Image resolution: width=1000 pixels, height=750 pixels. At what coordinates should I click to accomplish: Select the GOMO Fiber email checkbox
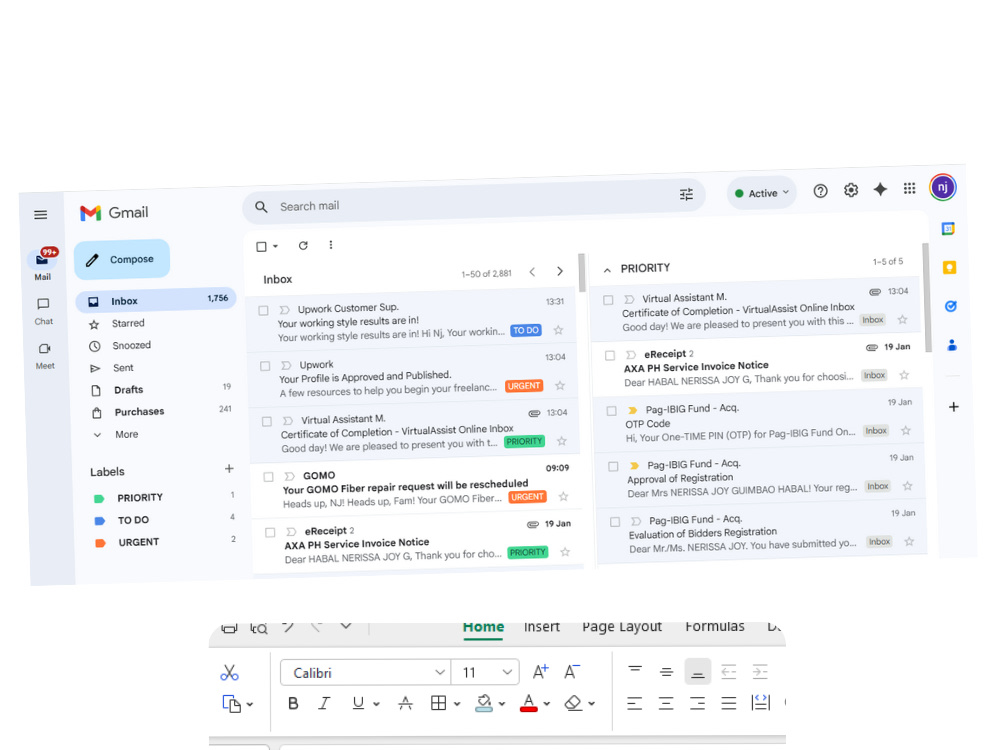tap(268, 476)
